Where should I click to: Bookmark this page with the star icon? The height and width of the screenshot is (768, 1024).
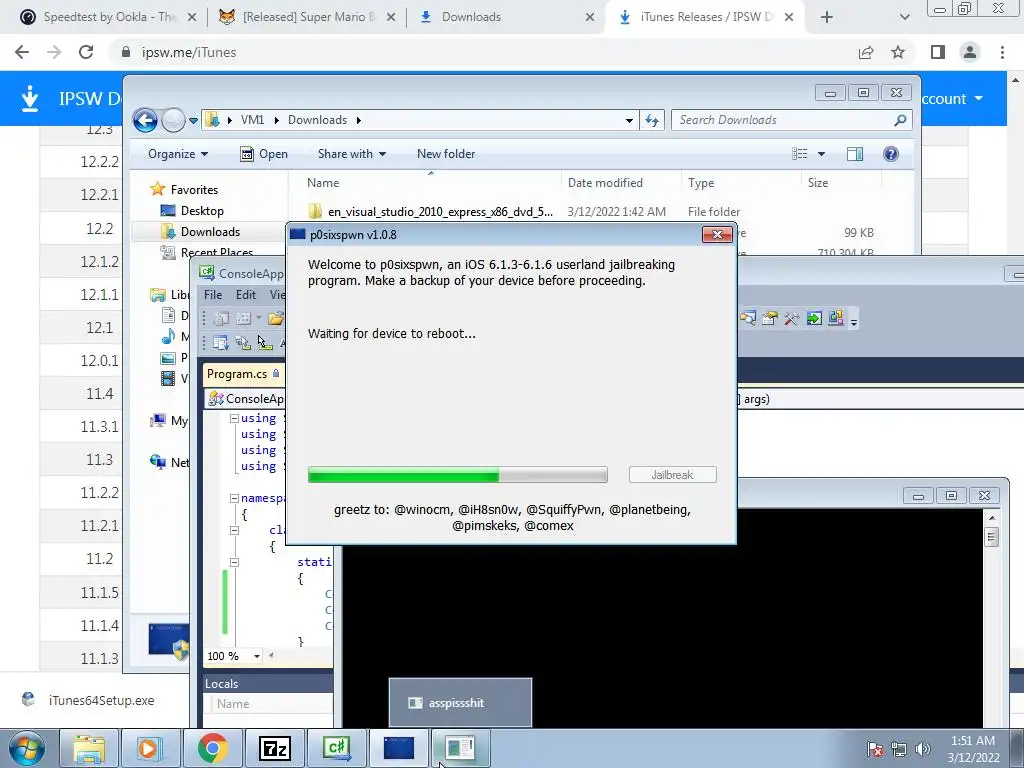tap(898, 52)
